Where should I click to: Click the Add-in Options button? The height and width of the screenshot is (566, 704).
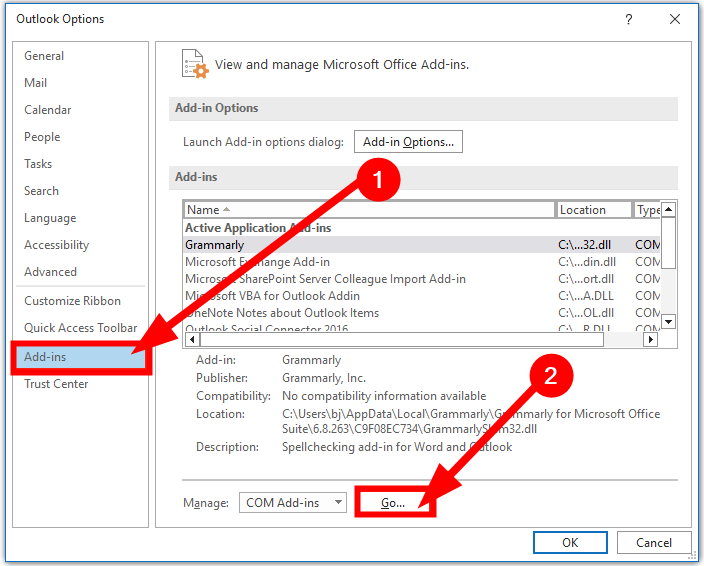[408, 142]
